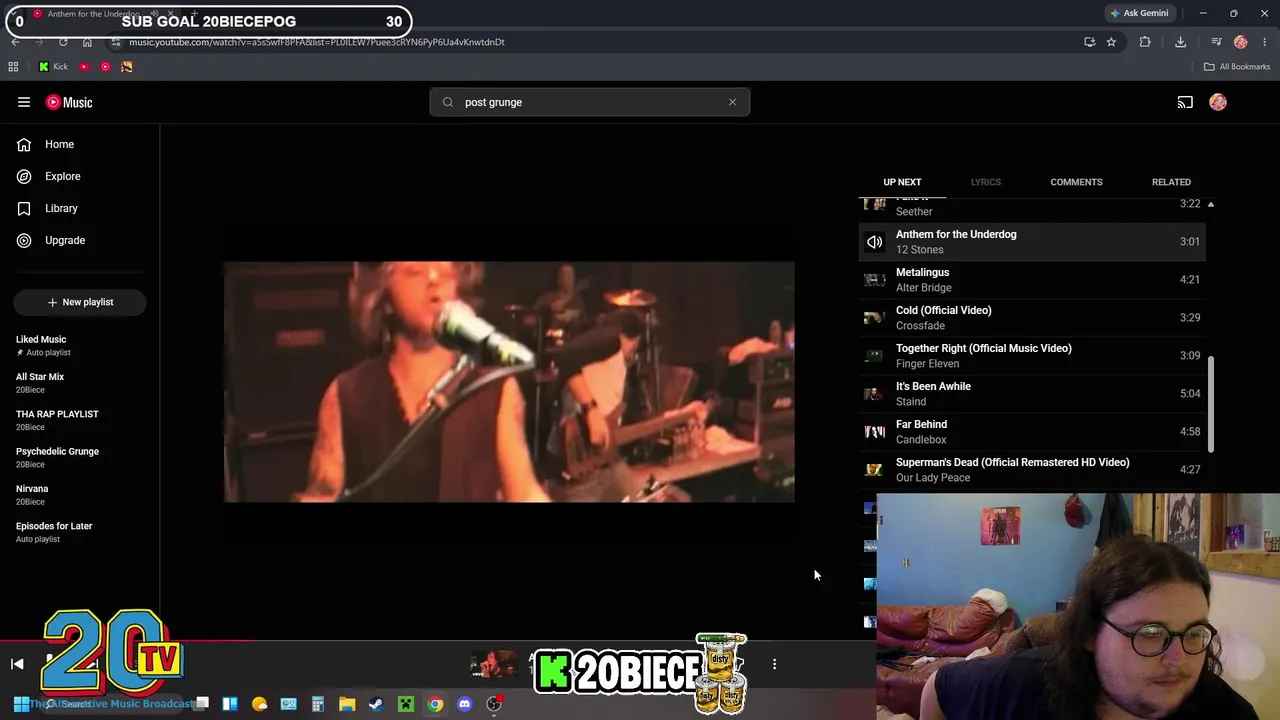Click the New playlist button
The width and height of the screenshot is (1280, 720).
coord(80,302)
